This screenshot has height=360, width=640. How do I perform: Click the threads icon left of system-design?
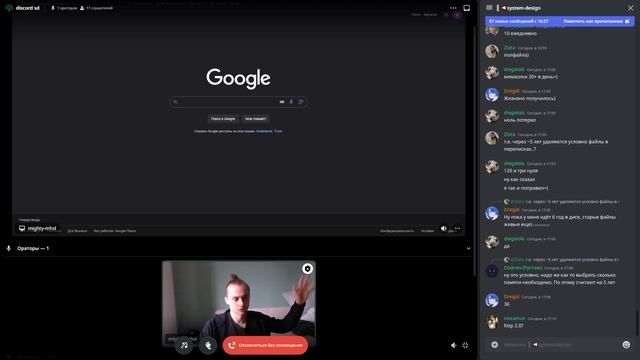pyautogui.click(x=489, y=8)
